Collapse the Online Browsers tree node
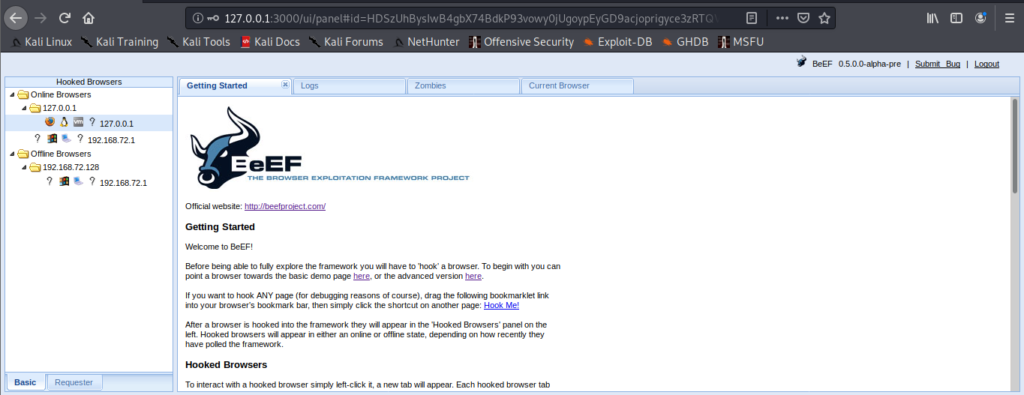This screenshot has width=1024, height=395. pyautogui.click(x=12, y=95)
